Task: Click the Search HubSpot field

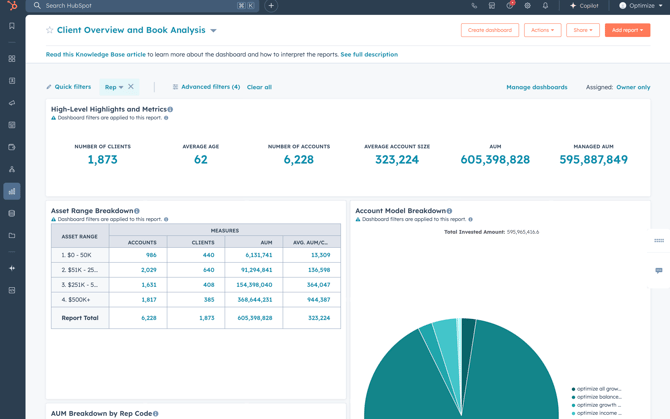Action: [x=142, y=6]
